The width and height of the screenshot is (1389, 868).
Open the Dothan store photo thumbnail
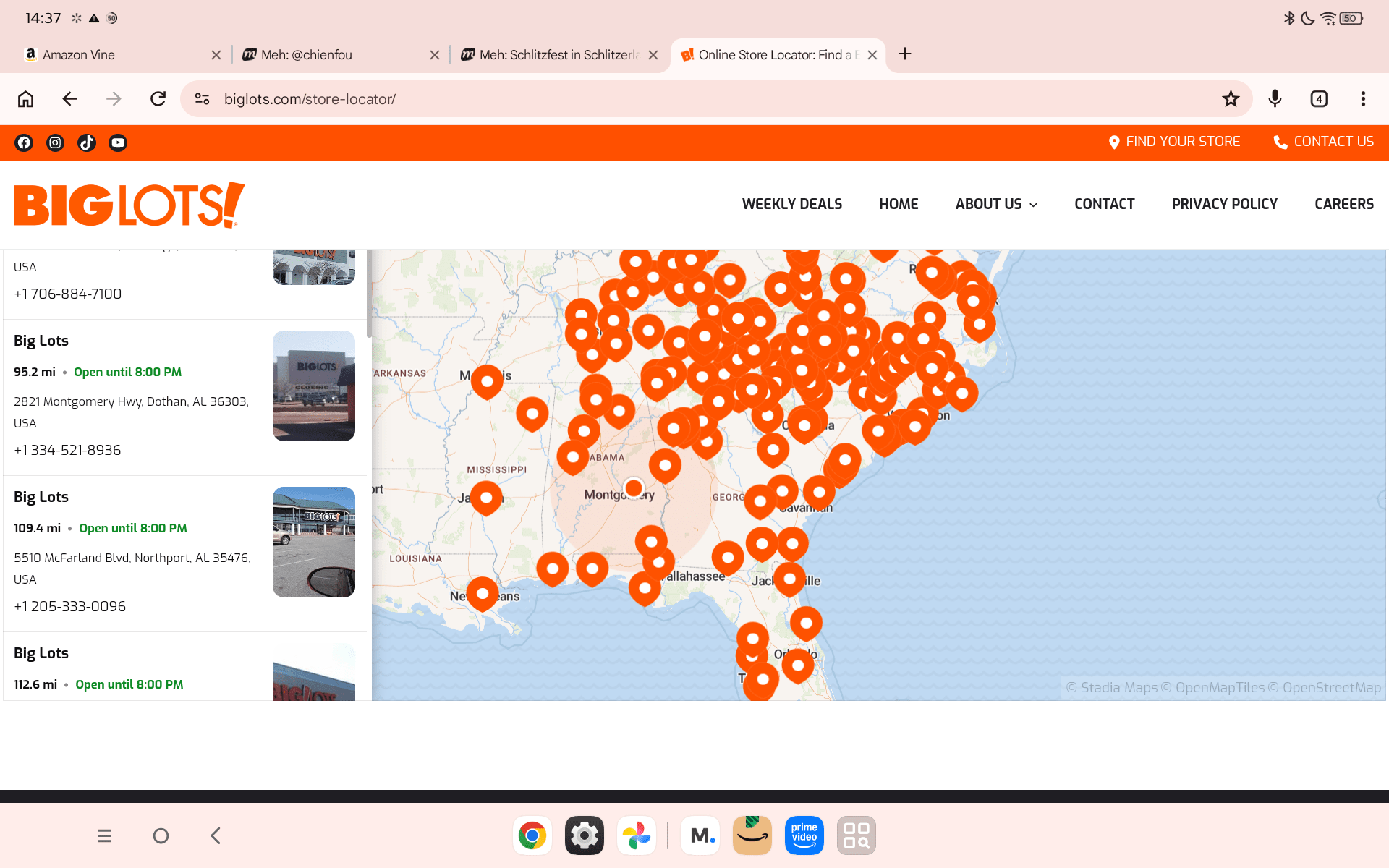click(x=314, y=386)
